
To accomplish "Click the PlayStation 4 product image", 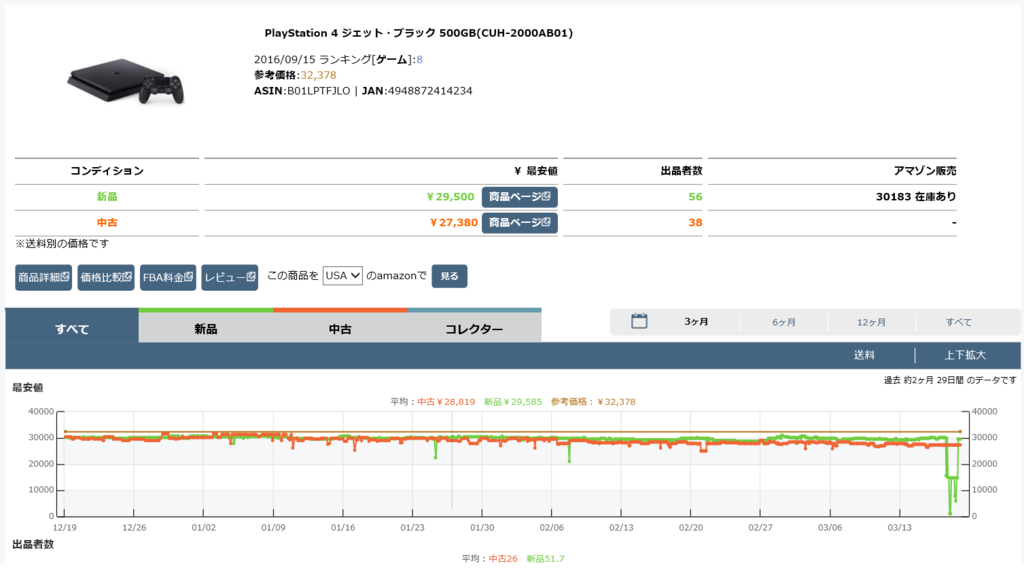I will pyautogui.click(x=125, y=82).
